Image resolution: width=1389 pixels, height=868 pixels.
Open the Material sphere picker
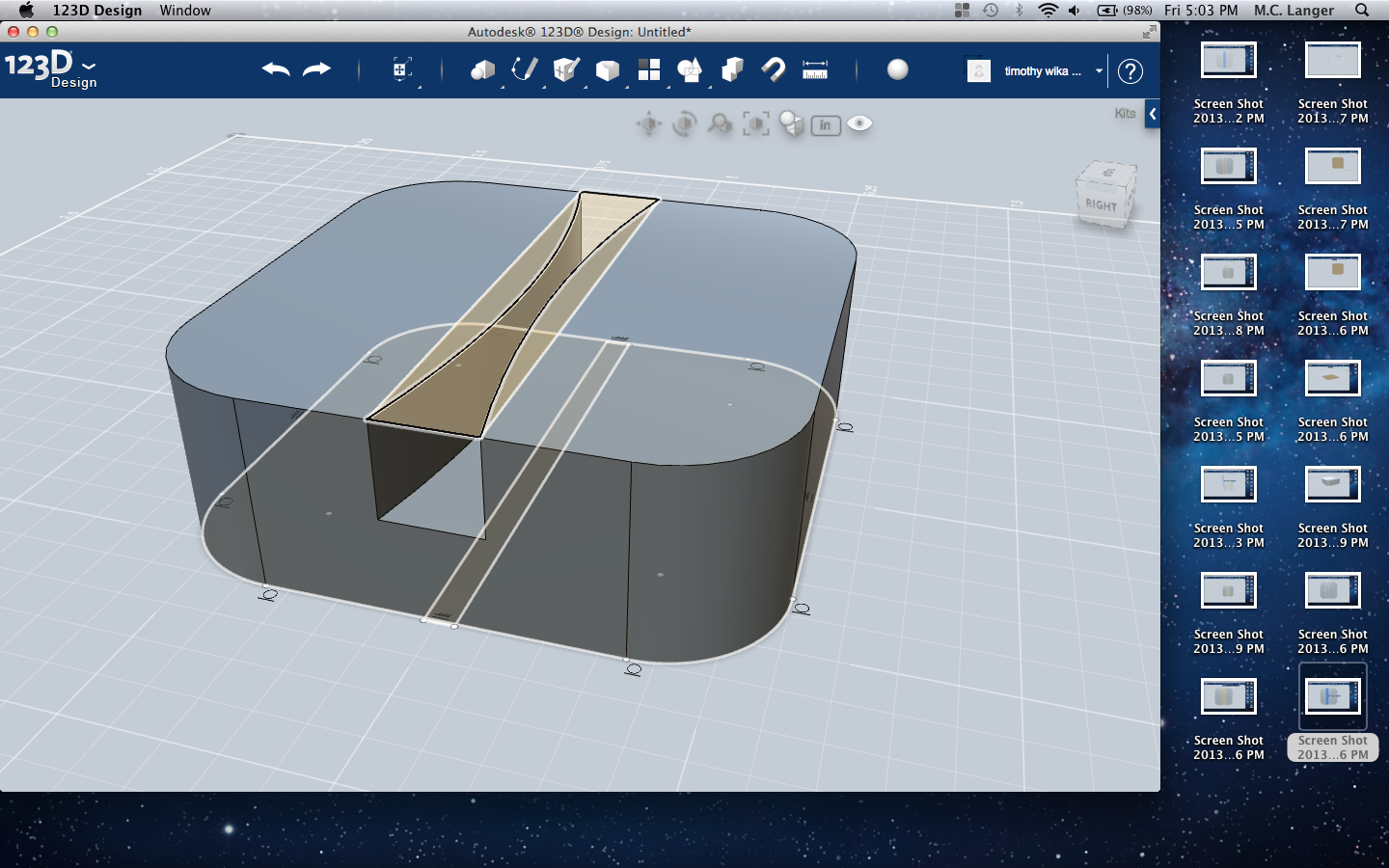tap(898, 69)
